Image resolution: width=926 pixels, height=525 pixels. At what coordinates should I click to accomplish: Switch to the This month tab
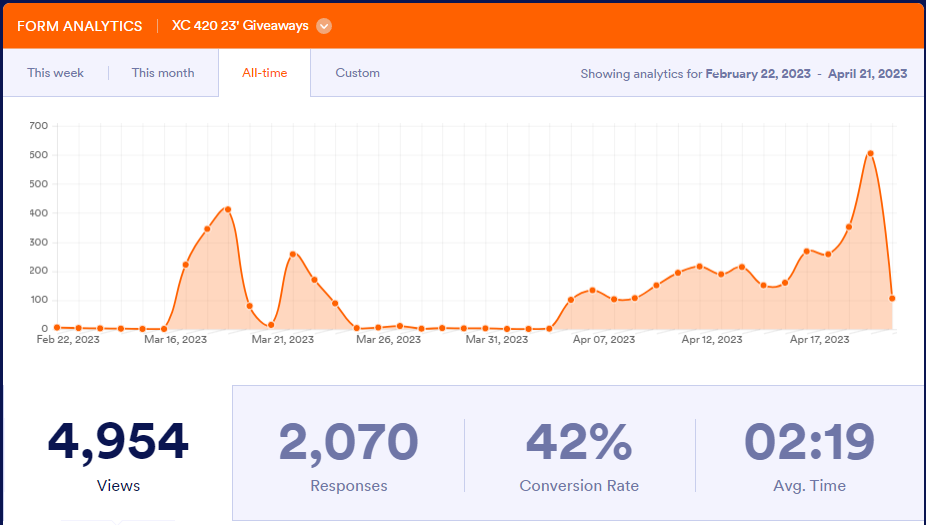pyautogui.click(x=163, y=73)
